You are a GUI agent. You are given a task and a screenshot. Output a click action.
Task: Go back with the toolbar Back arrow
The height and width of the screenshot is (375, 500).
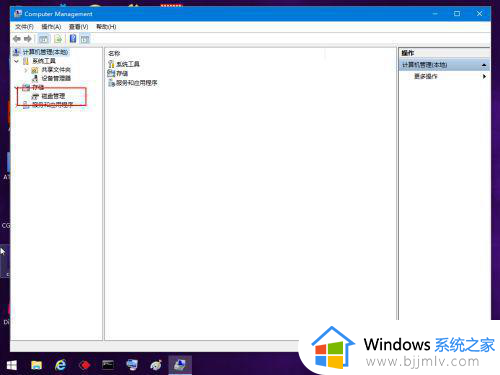pyautogui.click(x=17, y=39)
